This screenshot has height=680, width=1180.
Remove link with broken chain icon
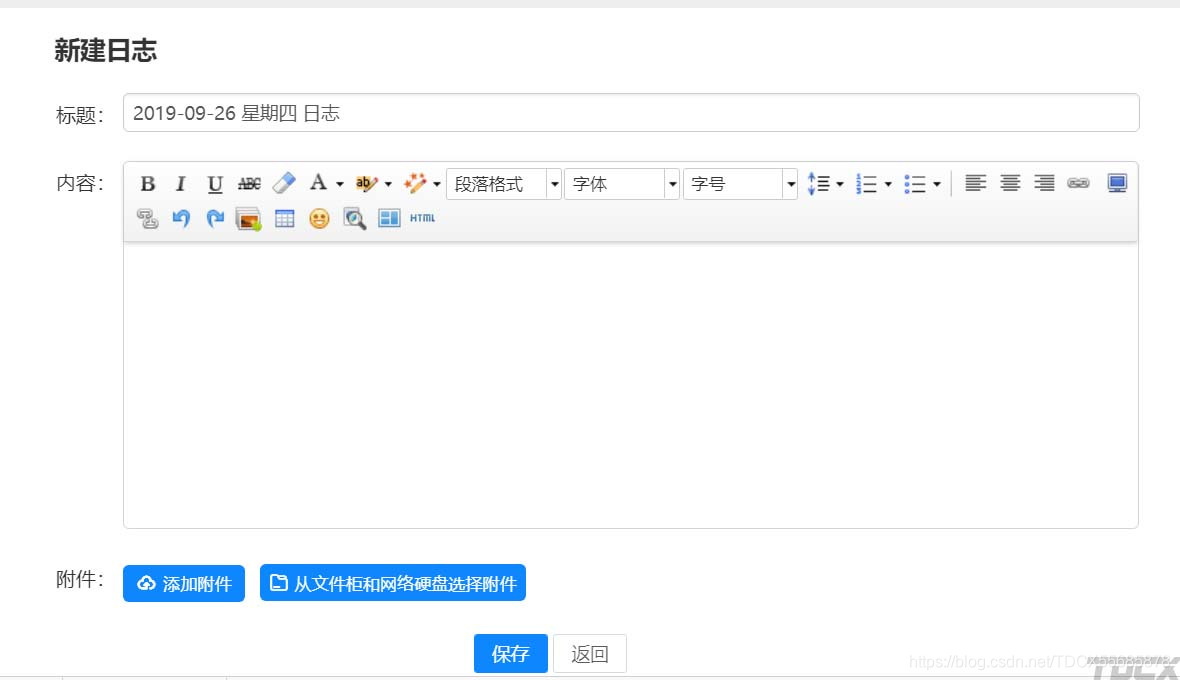pos(148,218)
